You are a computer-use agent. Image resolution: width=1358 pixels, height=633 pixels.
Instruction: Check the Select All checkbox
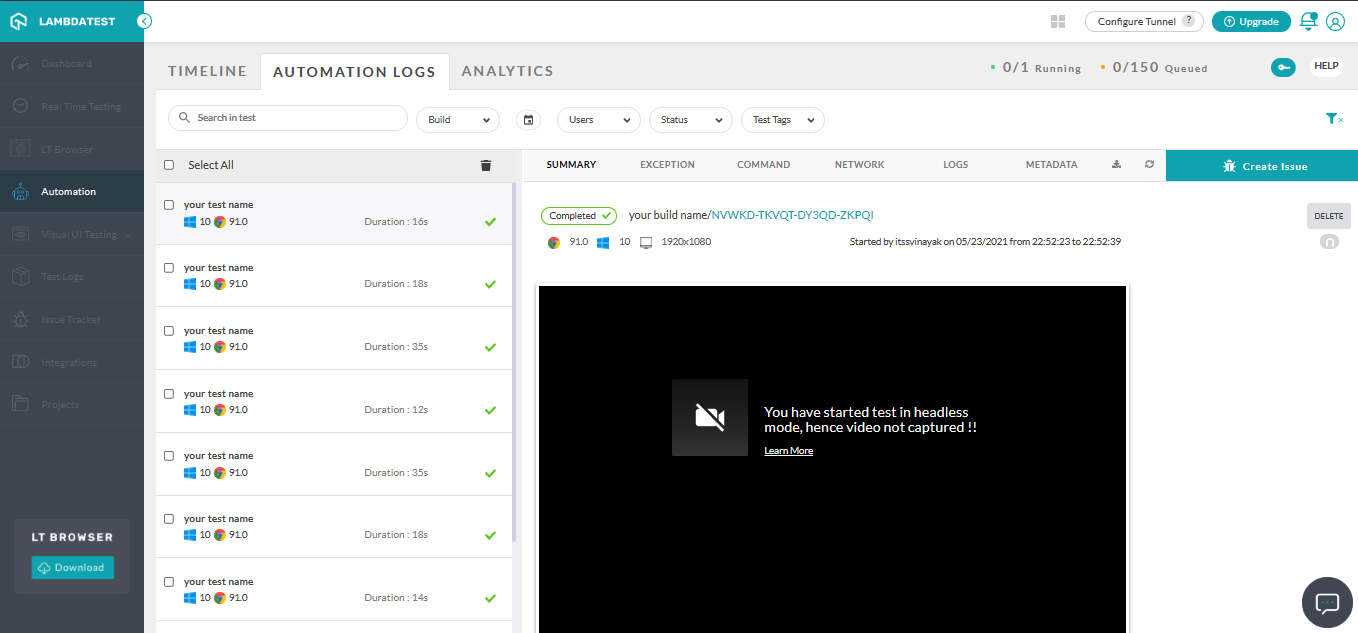click(x=169, y=165)
